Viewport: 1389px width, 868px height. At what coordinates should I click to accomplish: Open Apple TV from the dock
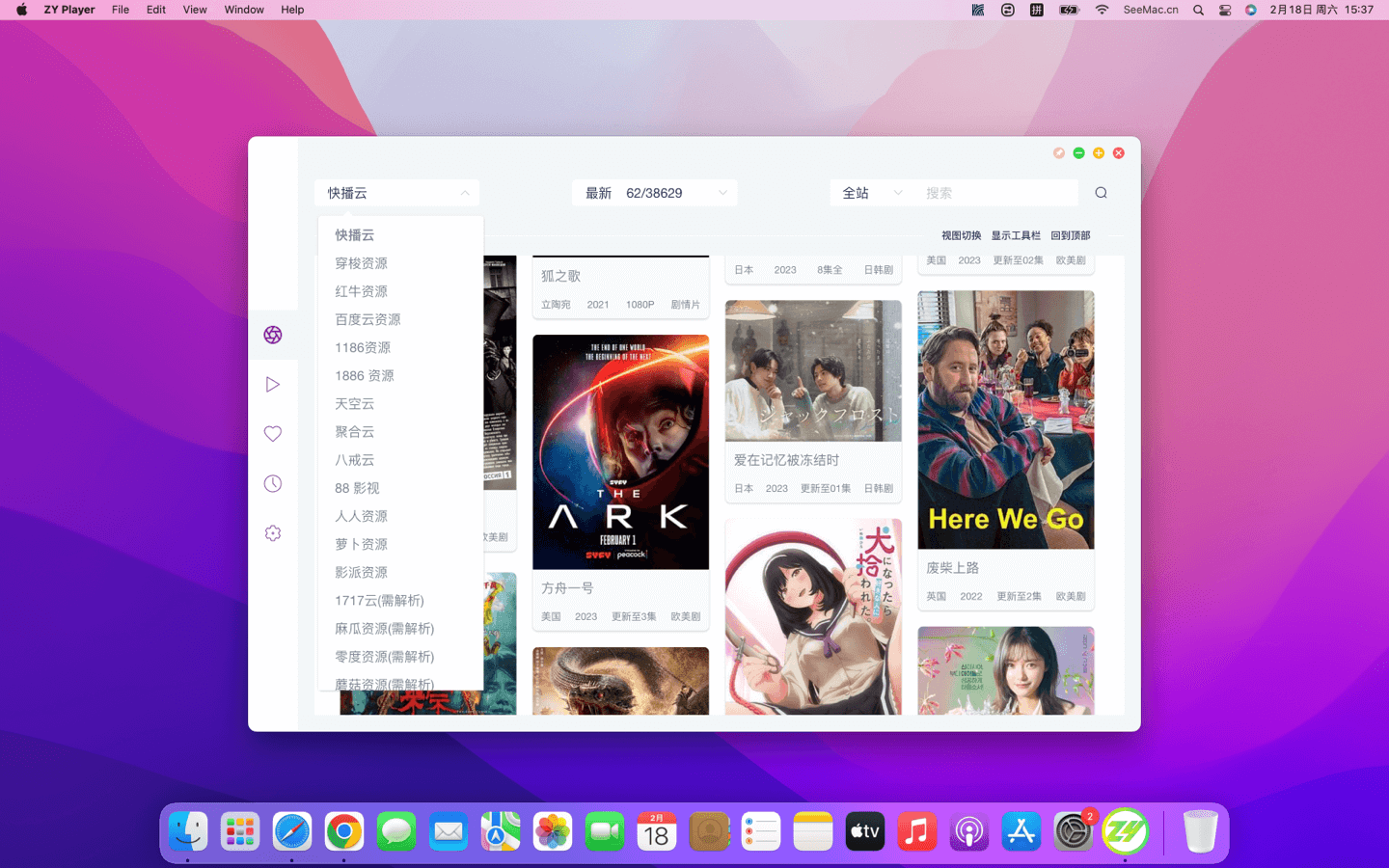(x=864, y=831)
